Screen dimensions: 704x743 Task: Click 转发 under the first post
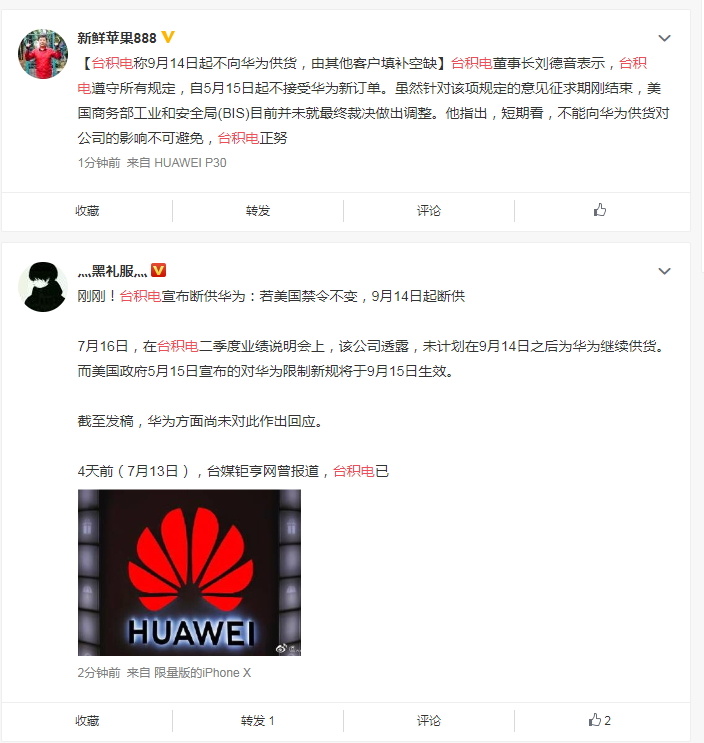pyautogui.click(x=258, y=210)
